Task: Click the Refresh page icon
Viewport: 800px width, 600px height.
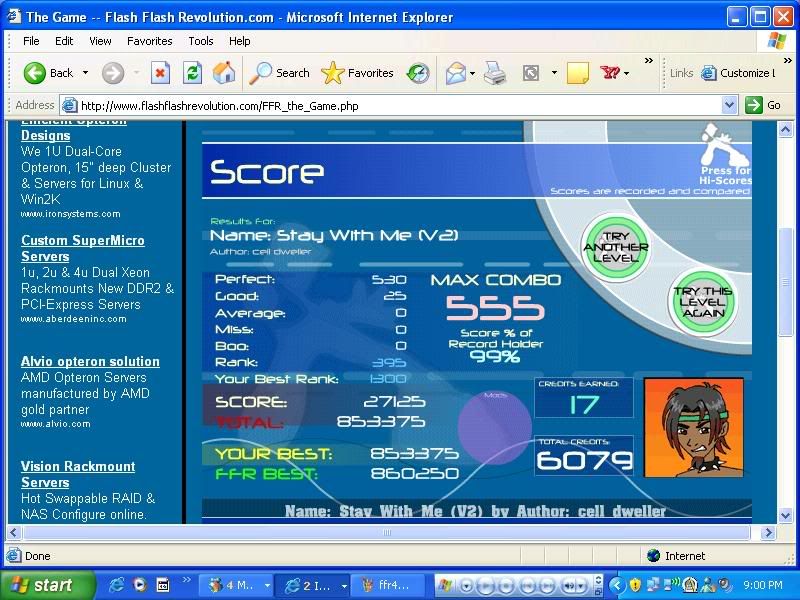Action: tap(192, 73)
